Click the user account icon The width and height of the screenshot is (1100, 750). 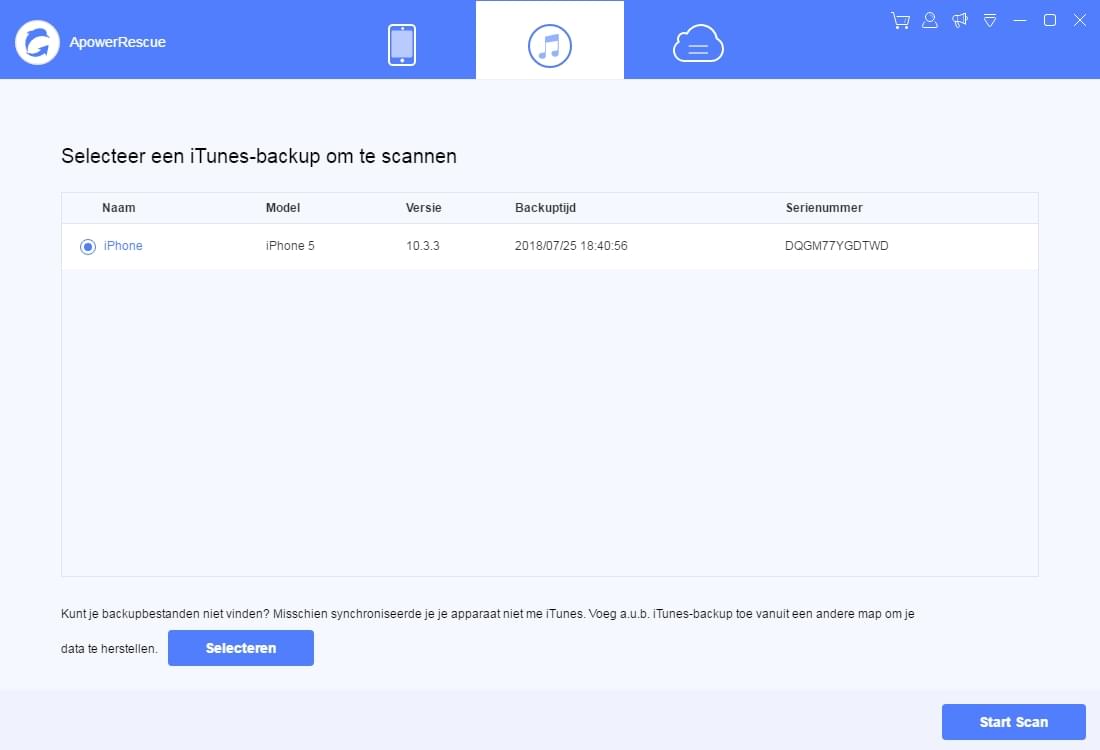[929, 20]
